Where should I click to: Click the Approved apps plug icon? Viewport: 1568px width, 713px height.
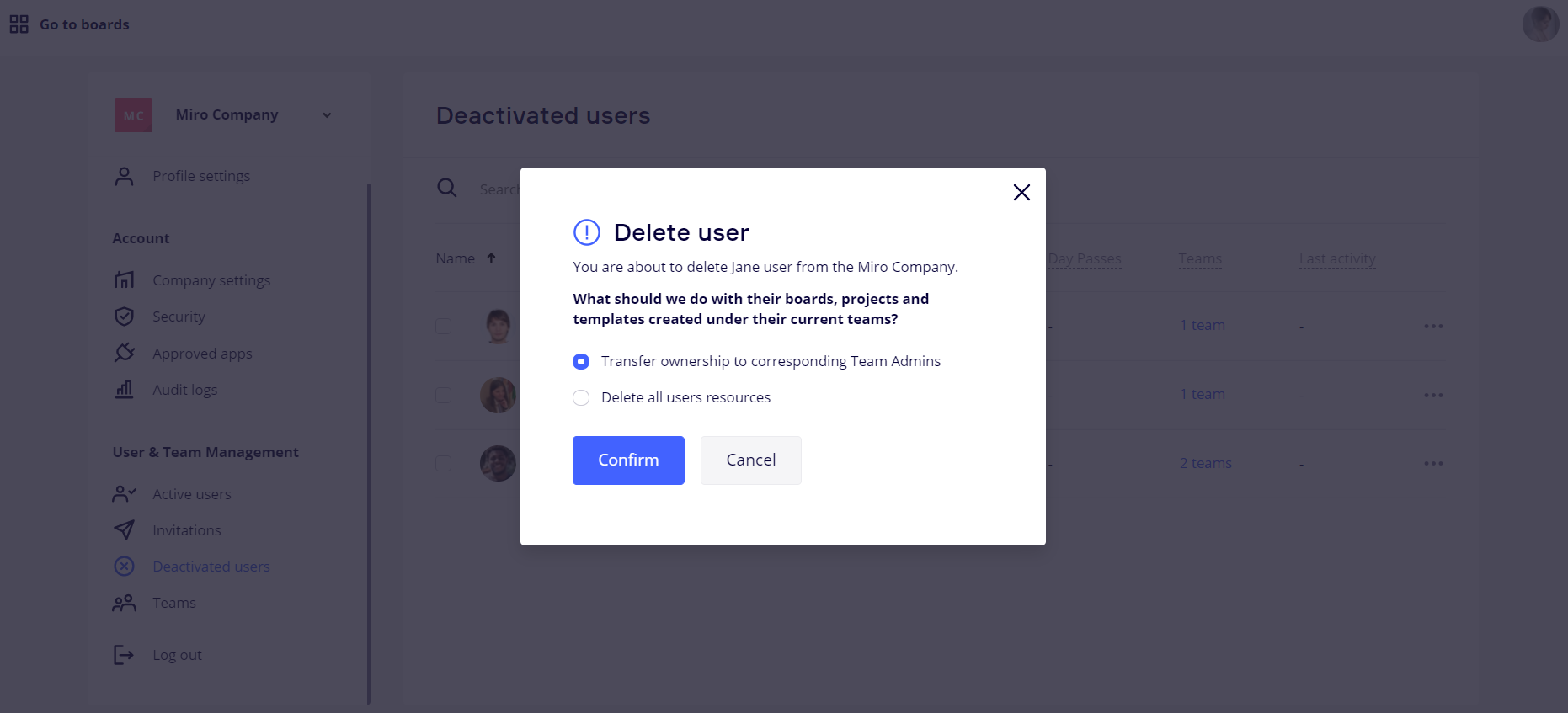click(x=125, y=353)
